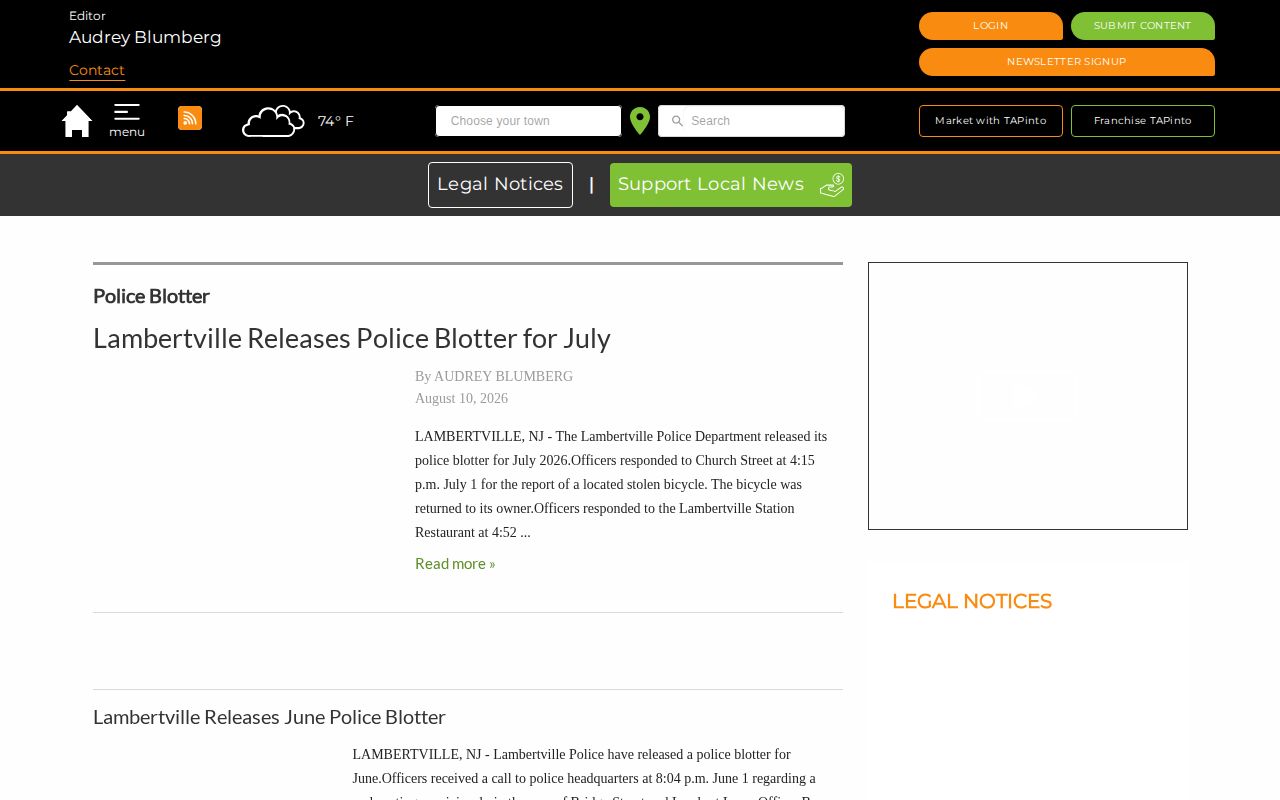Click the AUDREY BLUMBERG byline

tap(503, 377)
